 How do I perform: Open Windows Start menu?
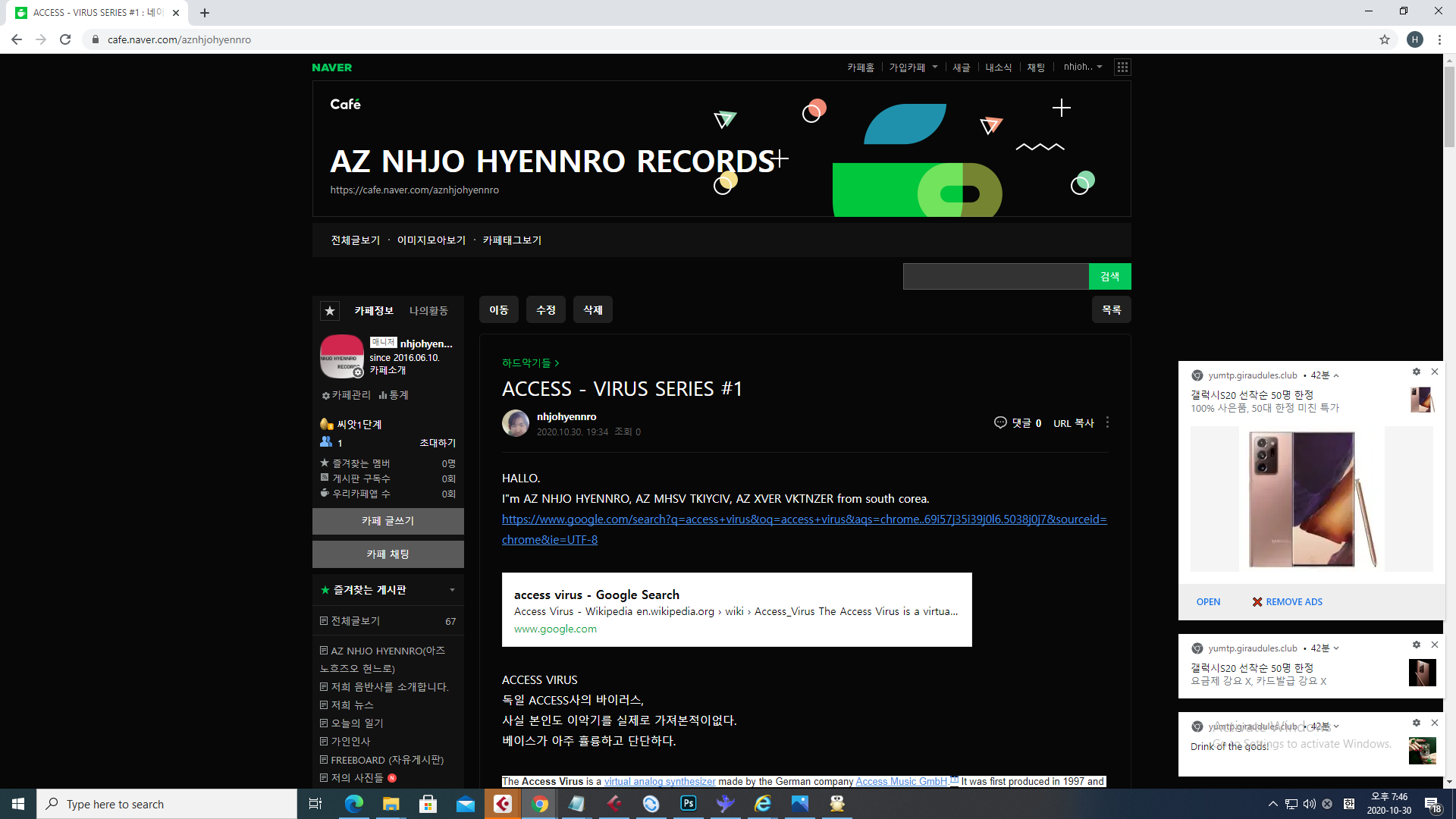pos(18,804)
